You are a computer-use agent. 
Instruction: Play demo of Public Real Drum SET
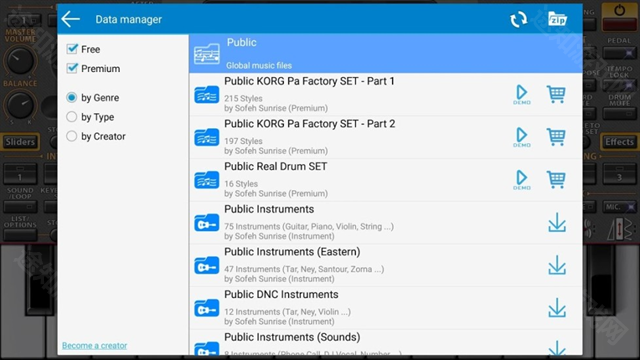522,180
